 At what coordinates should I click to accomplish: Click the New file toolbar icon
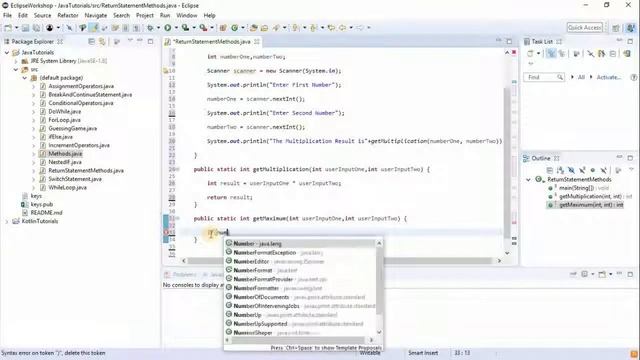tap(8, 28)
